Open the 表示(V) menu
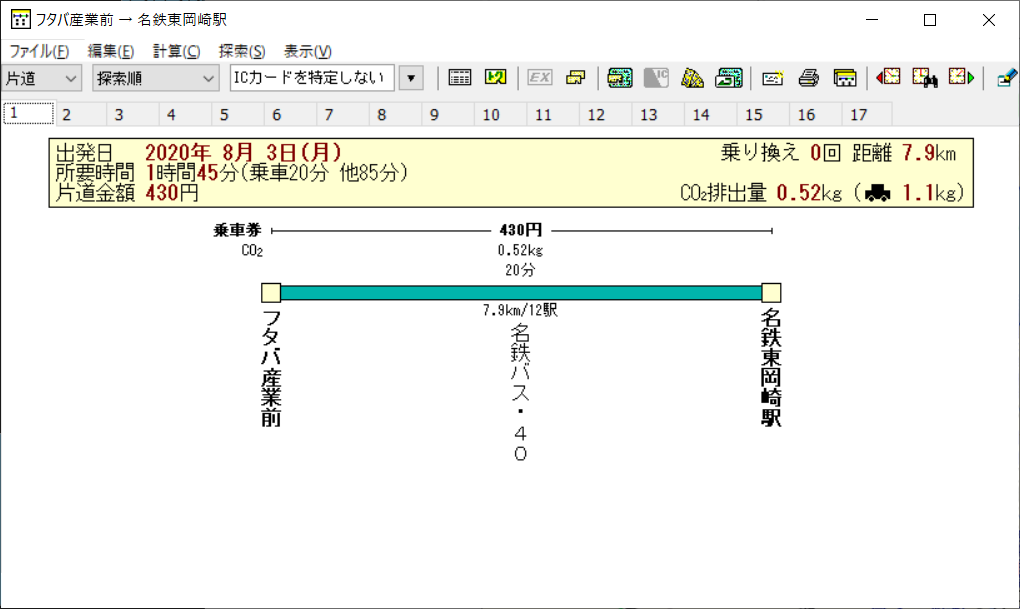This screenshot has width=1020, height=609. pos(308,51)
